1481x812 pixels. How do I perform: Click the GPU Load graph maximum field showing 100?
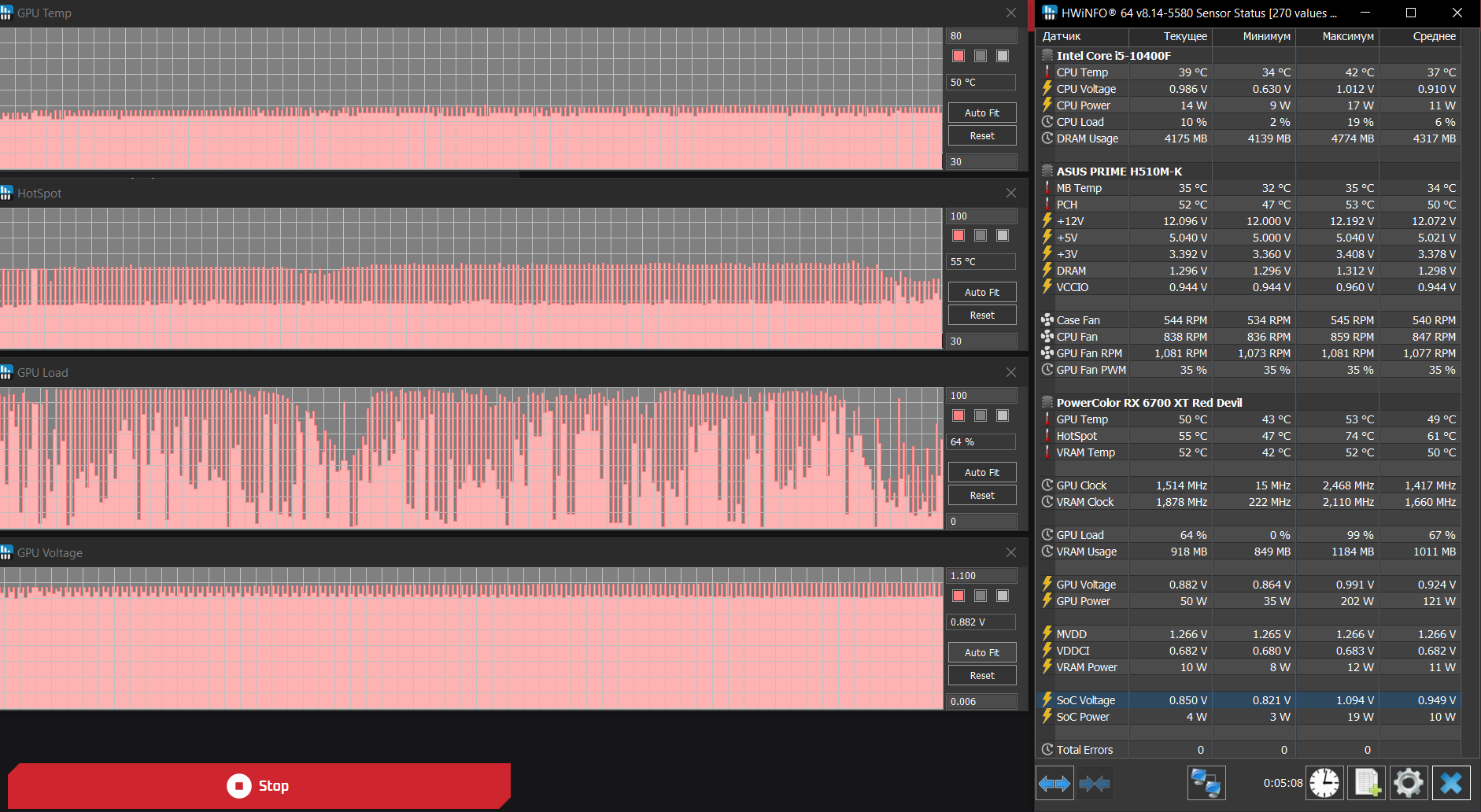coord(981,396)
